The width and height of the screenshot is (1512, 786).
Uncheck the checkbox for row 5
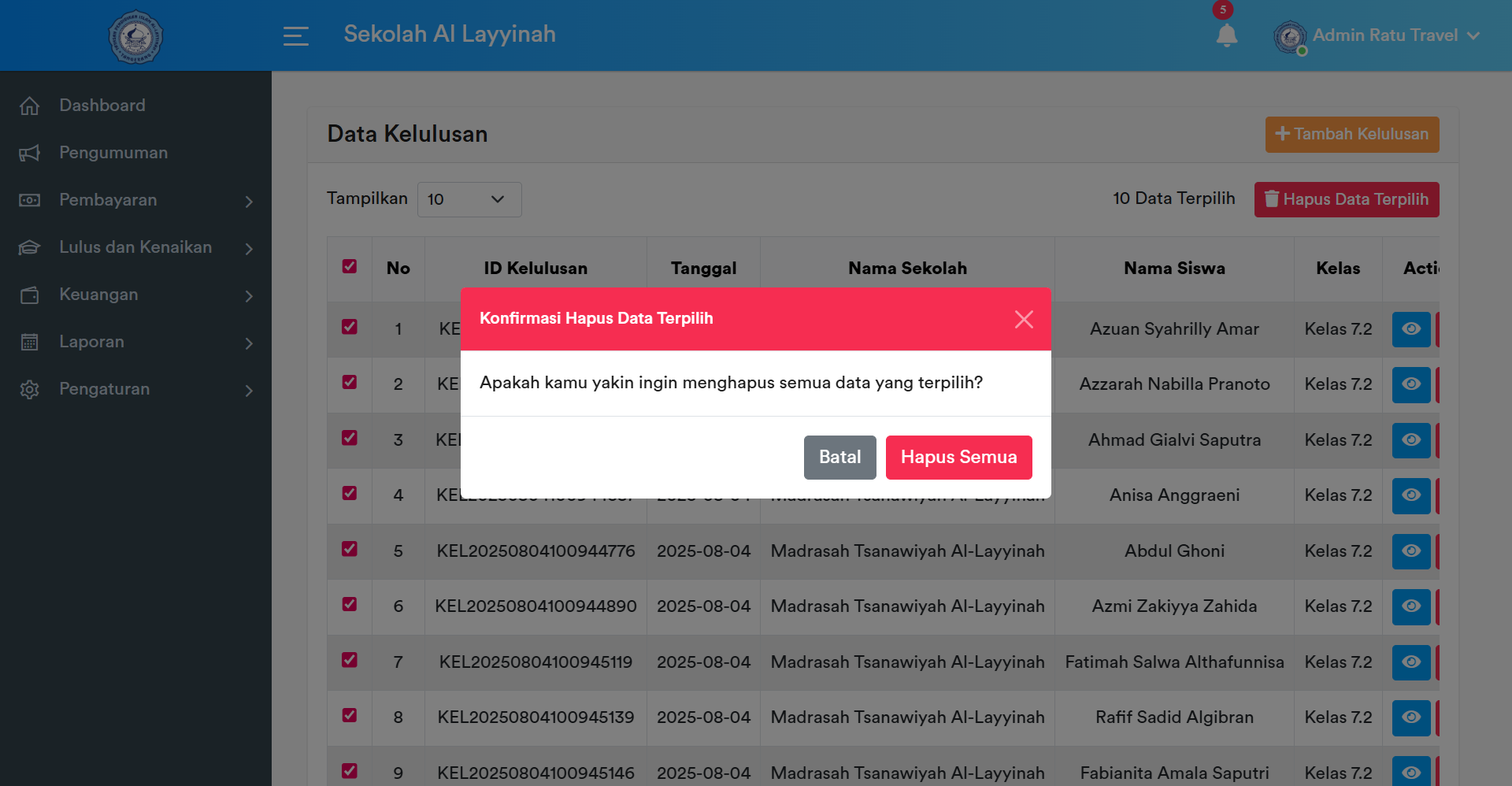click(350, 549)
